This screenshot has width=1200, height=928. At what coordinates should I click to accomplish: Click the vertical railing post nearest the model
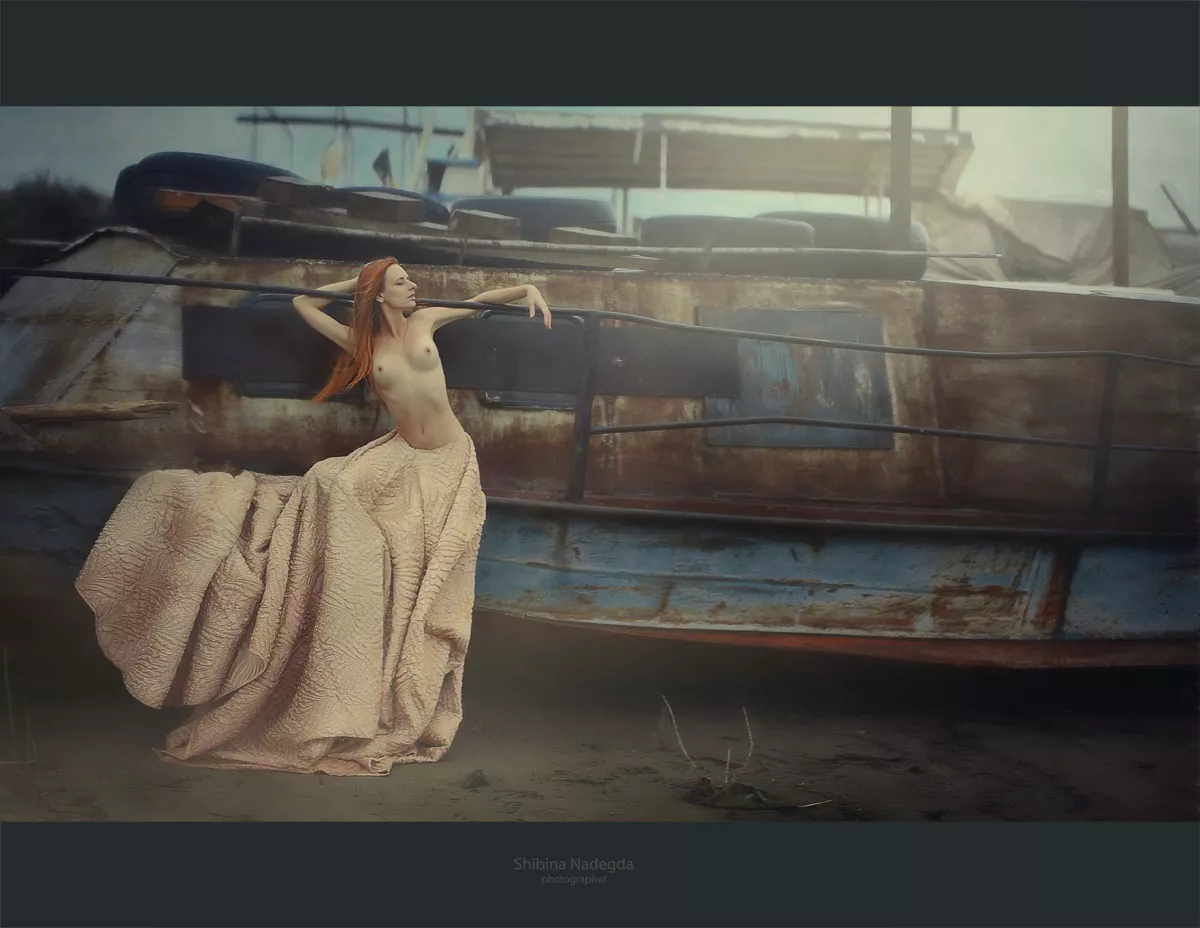tap(582, 410)
